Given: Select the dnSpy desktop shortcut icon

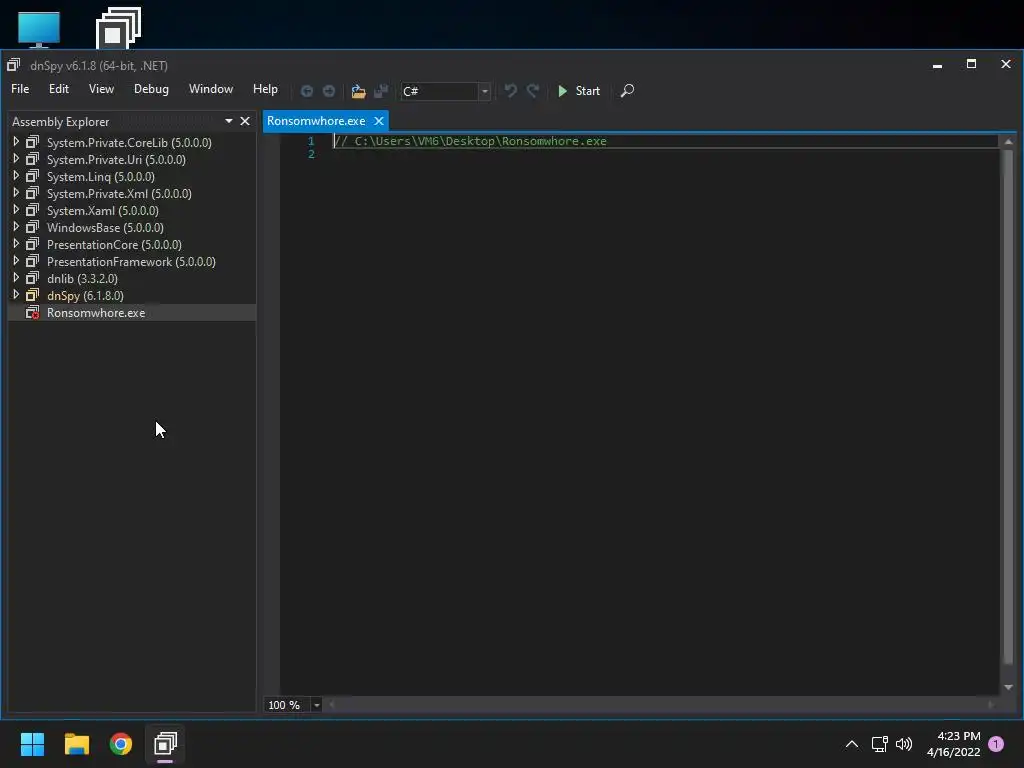Looking at the screenshot, I should (x=118, y=28).
